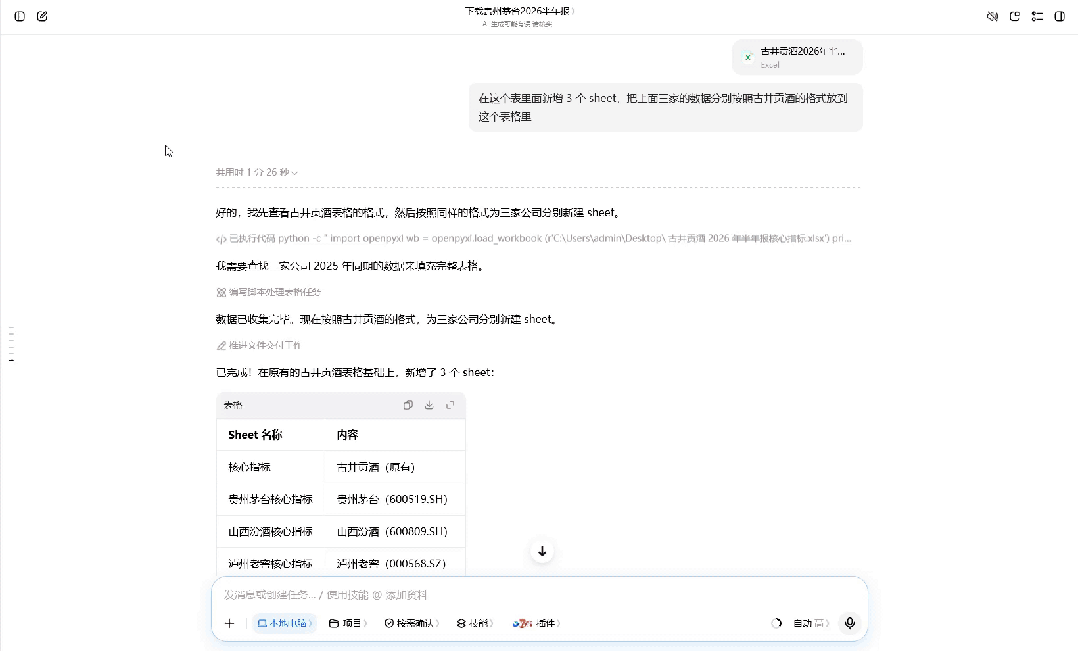Expand the table to fullscreen

450,405
